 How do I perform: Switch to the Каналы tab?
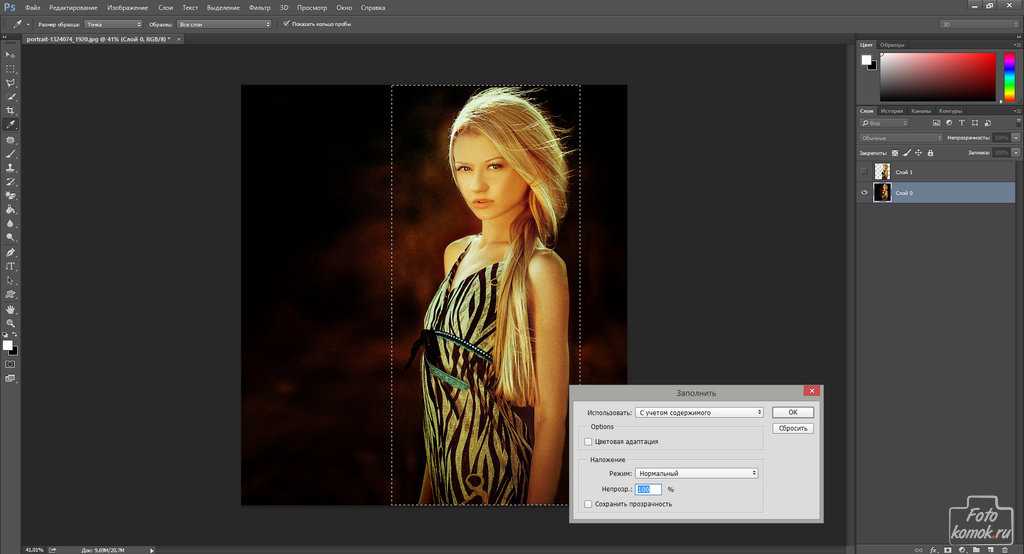[x=921, y=111]
